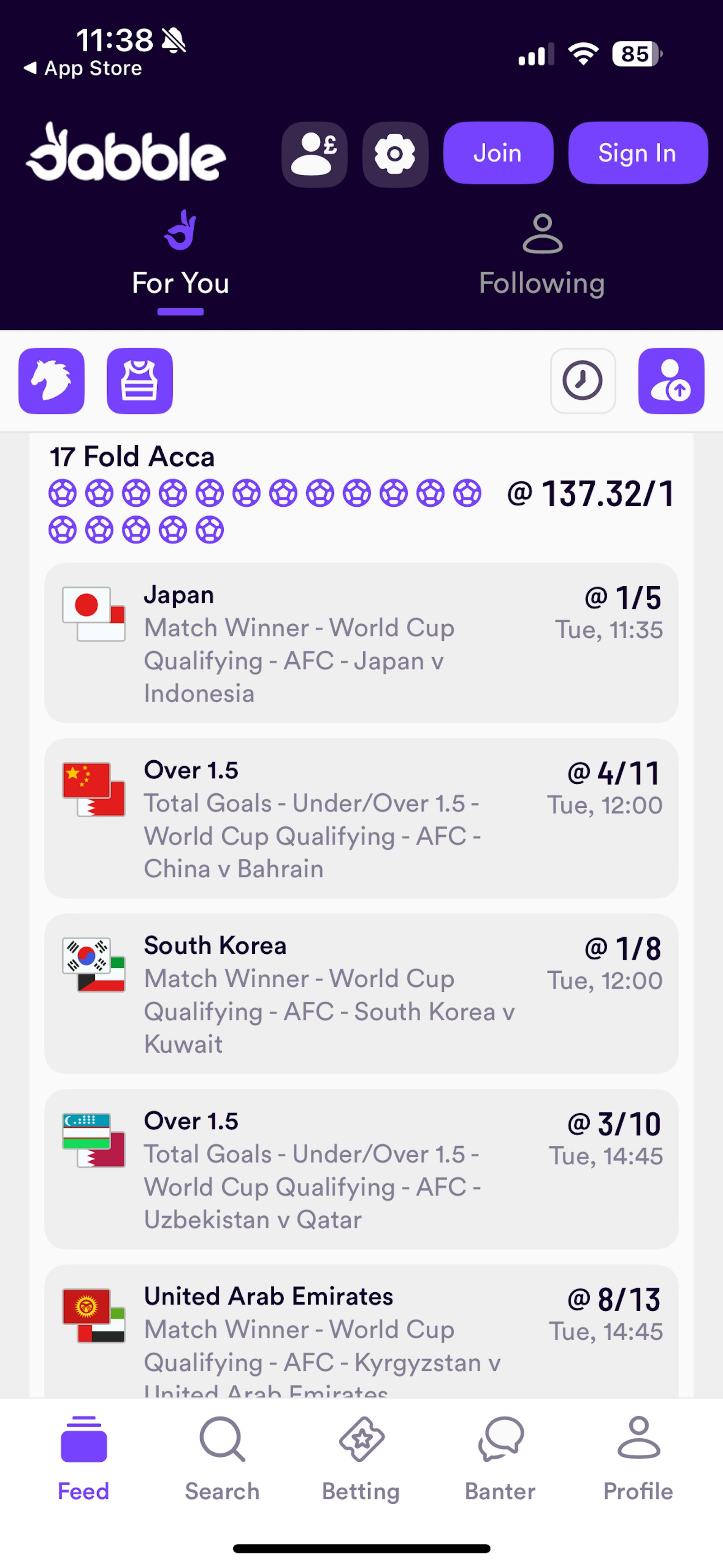The height and width of the screenshot is (1568, 723).
Task: Tap the user upload share icon
Action: (x=671, y=381)
